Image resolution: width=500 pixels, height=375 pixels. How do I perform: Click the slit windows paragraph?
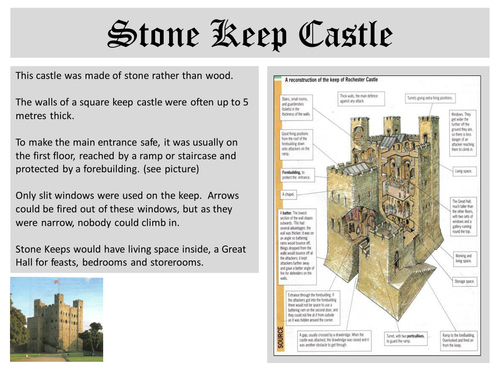coord(127,209)
